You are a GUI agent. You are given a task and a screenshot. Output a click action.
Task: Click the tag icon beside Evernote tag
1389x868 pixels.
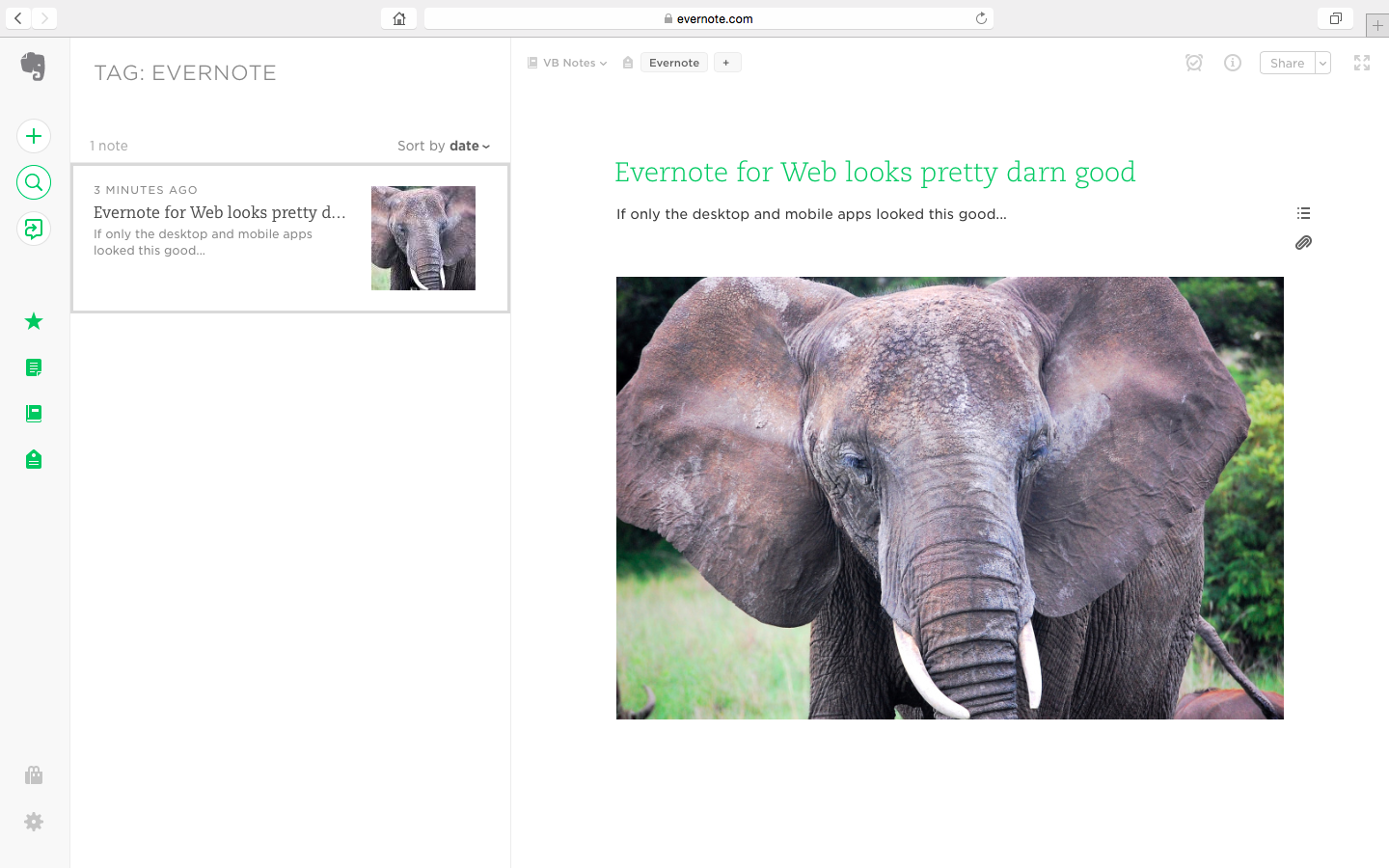[628, 63]
